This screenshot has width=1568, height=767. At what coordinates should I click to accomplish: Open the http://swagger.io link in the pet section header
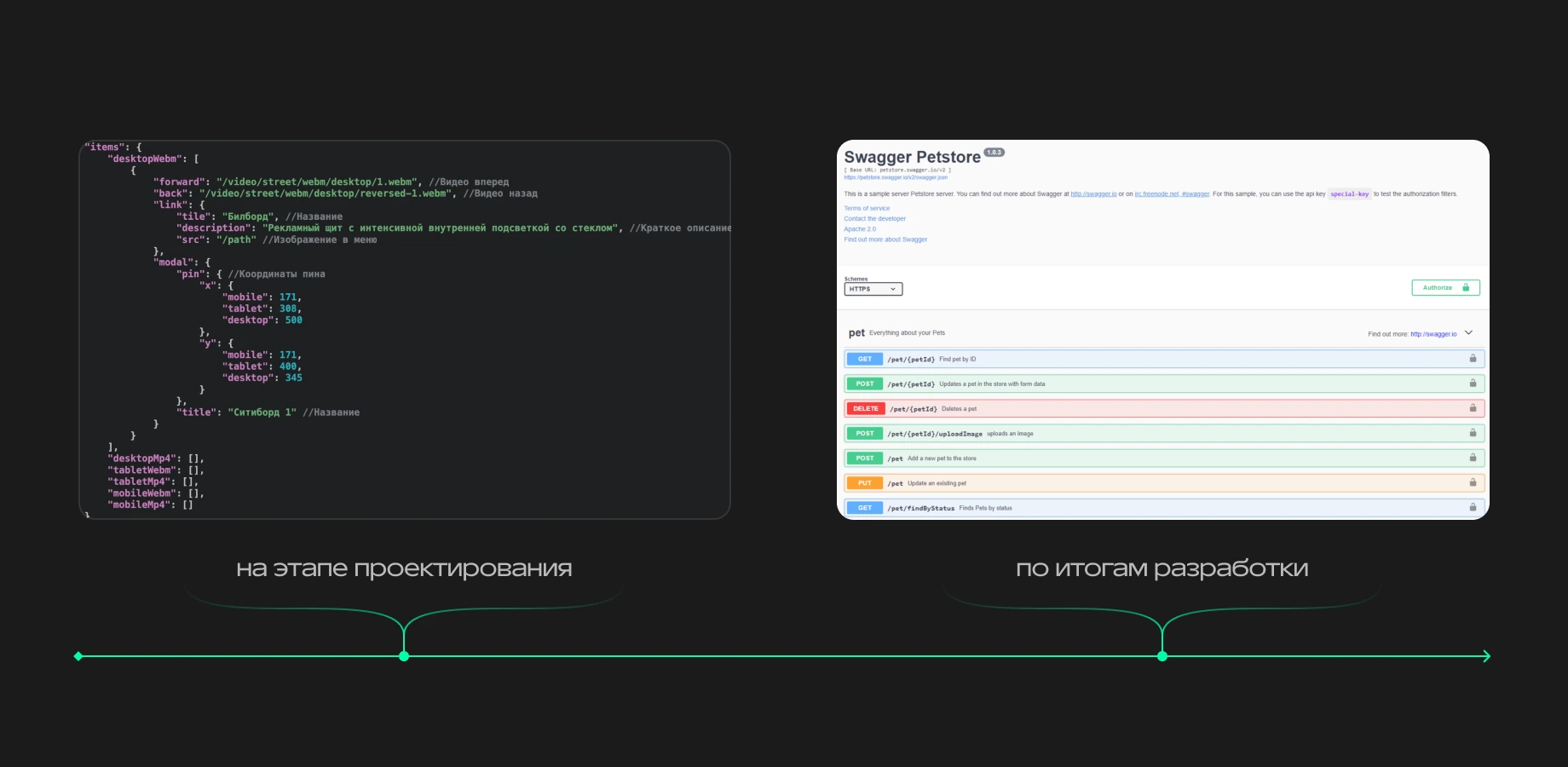coord(1433,334)
